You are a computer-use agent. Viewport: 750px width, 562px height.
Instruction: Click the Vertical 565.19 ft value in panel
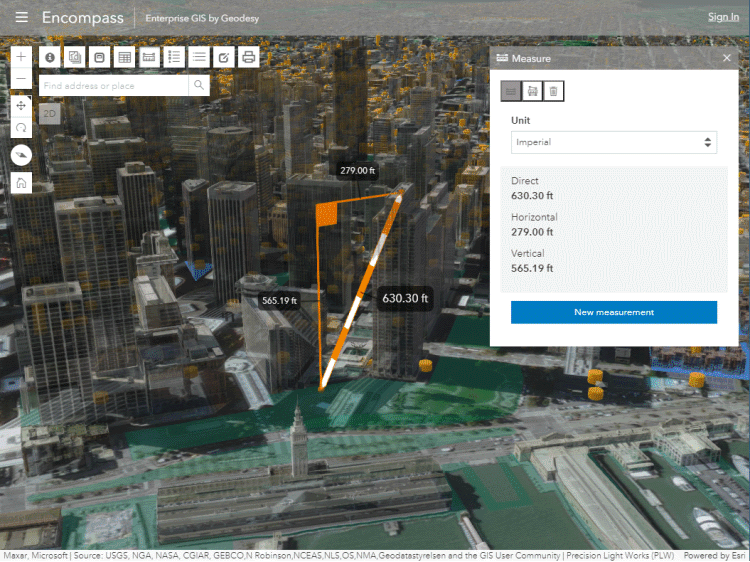point(532,268)
